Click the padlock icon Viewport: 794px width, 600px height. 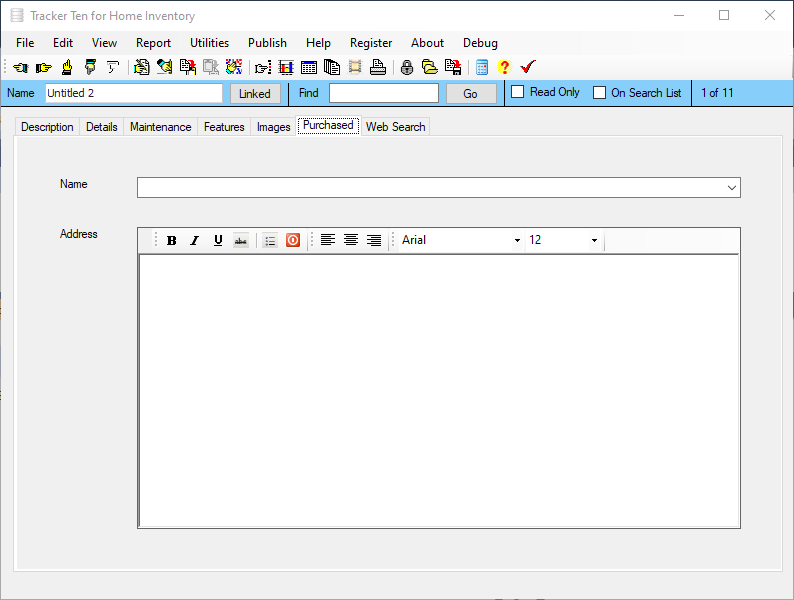click(x=407, y=67)
